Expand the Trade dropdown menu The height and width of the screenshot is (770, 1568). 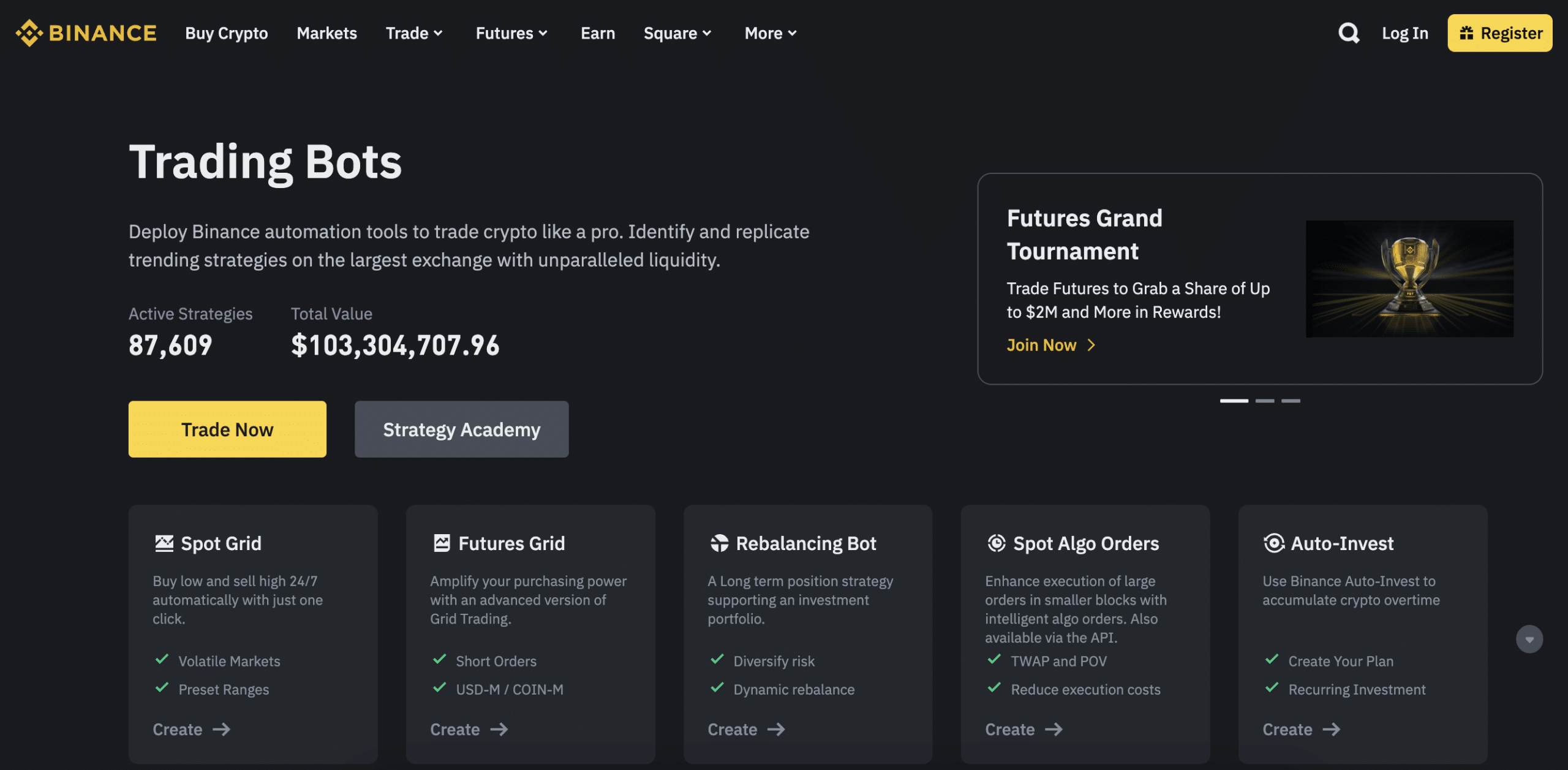tap(414, 32)
